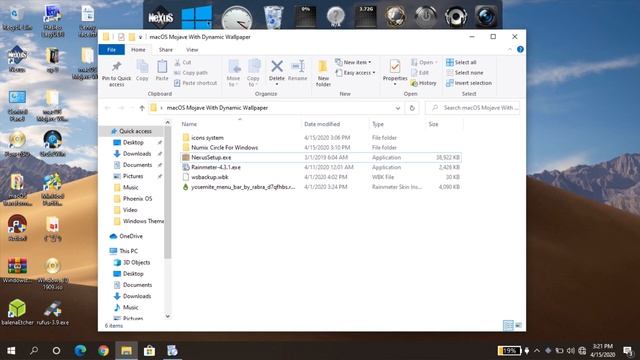Open the New item dropdown

click(353, 62)
